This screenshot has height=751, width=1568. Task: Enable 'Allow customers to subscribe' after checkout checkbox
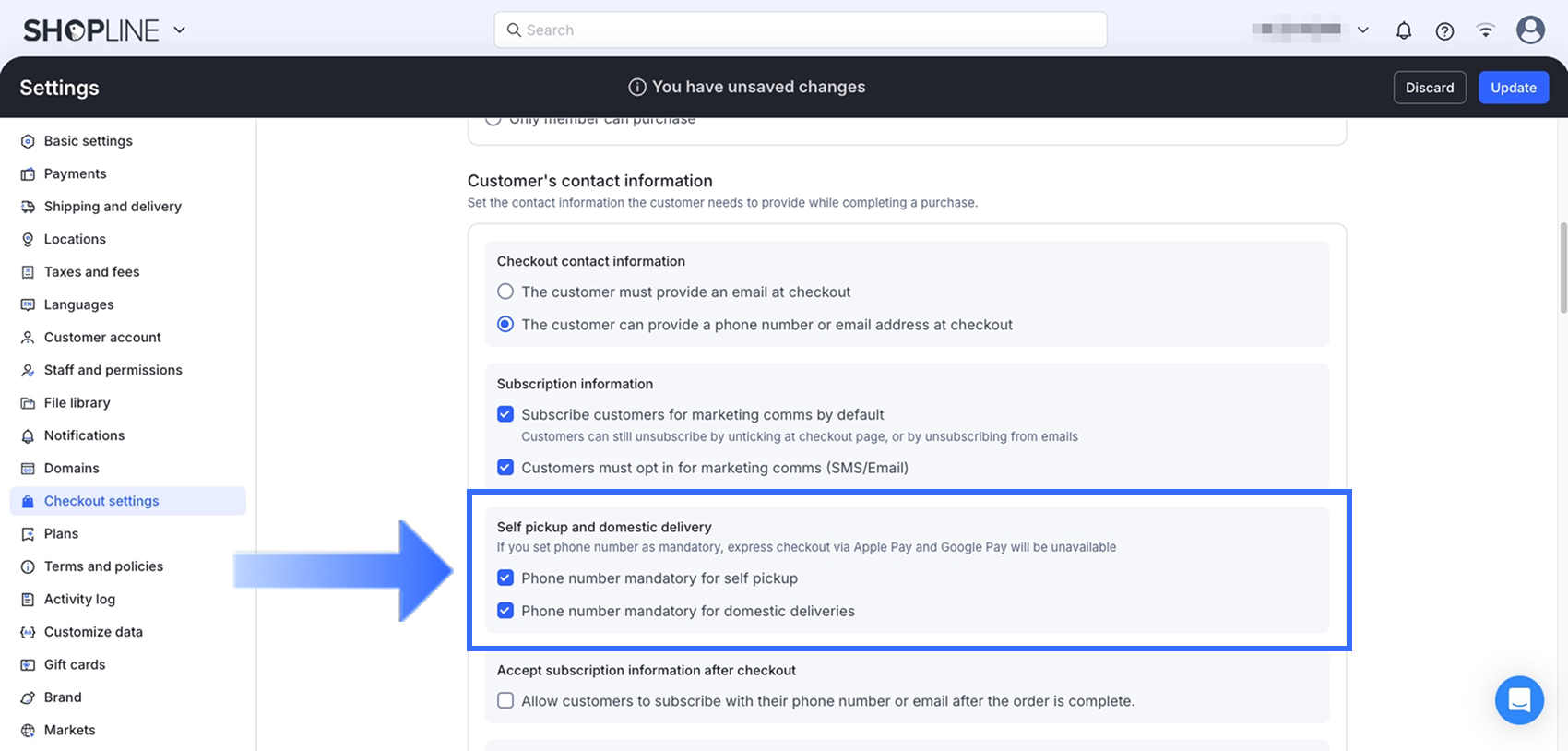(505, 700)
